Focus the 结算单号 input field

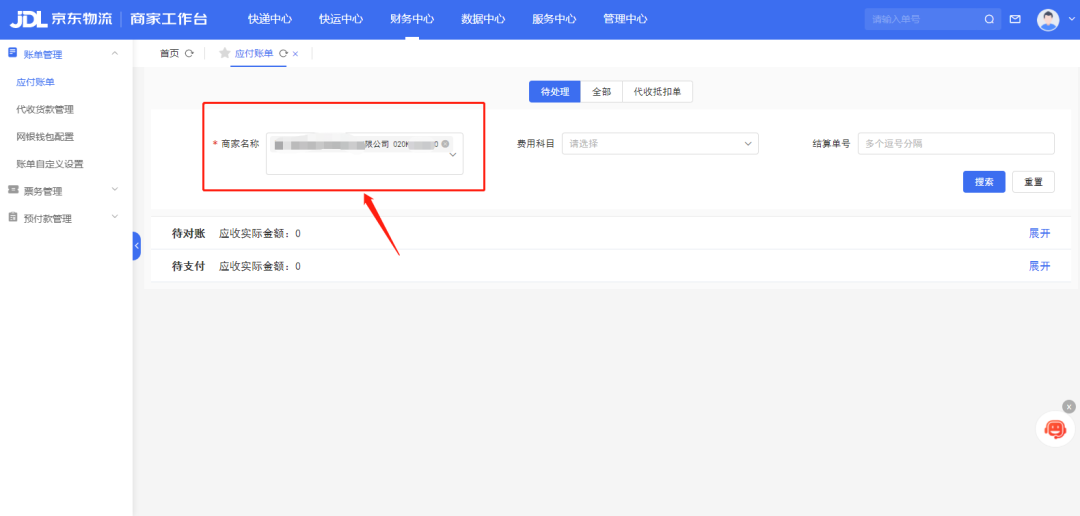coord(956,144)
